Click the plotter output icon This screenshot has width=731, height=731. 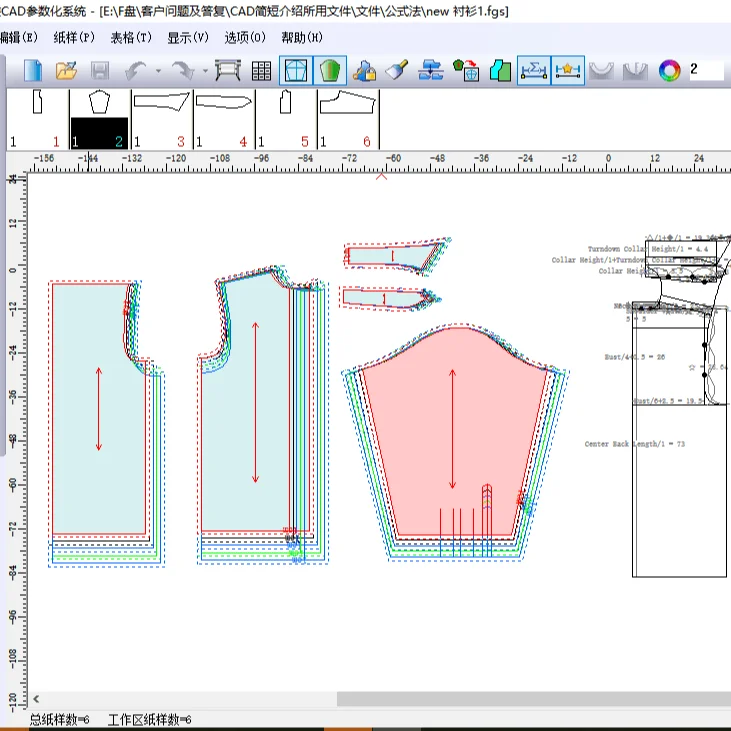(228, 71)
